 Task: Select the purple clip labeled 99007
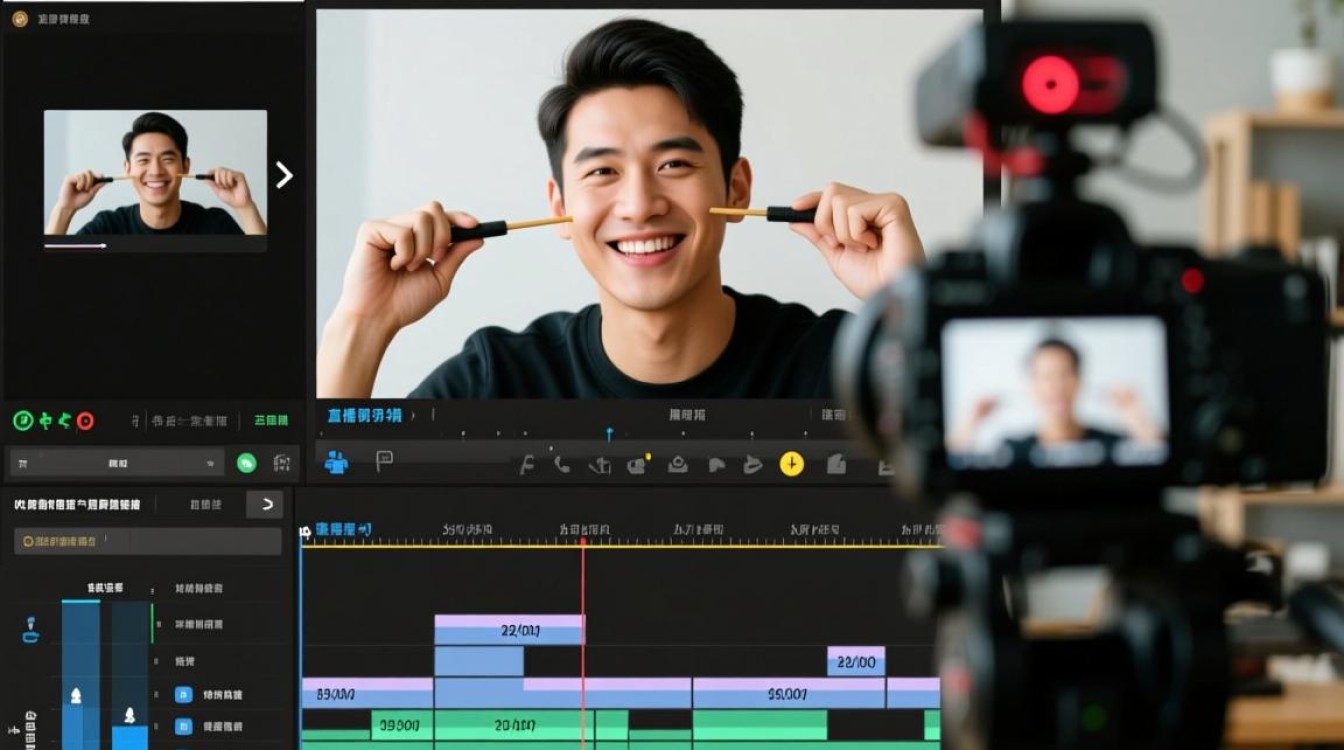[x=788, y=693]
